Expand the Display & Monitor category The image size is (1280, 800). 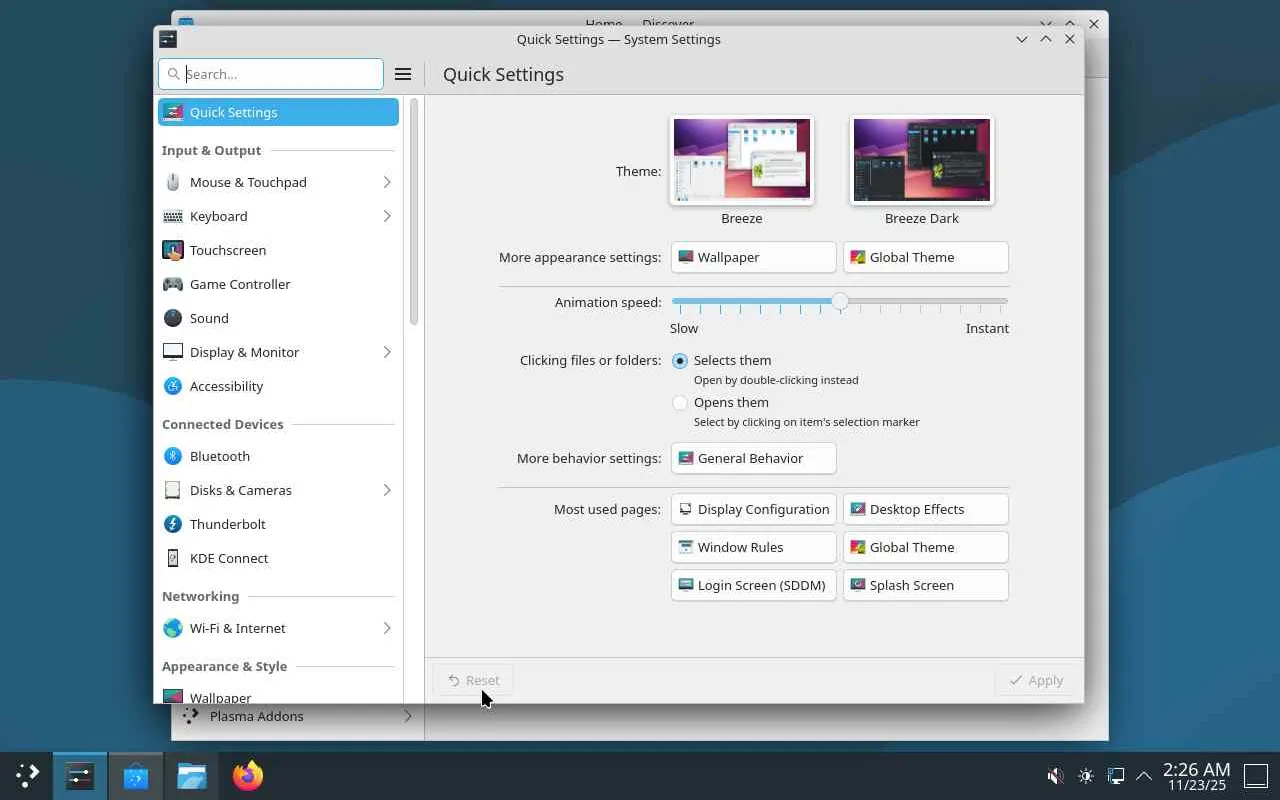pos(387,352)
